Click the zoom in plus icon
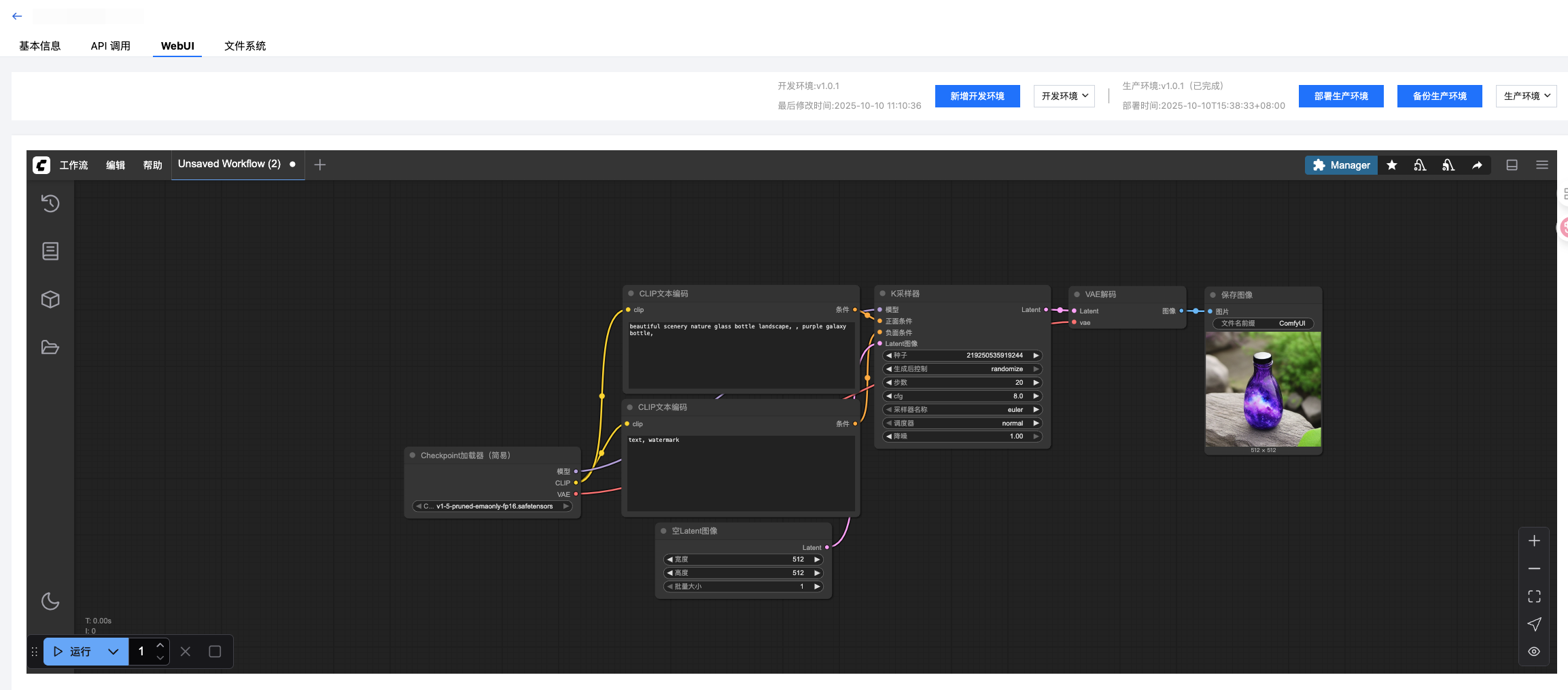This screenshot has width=1568, height=690. point(1534,540)
